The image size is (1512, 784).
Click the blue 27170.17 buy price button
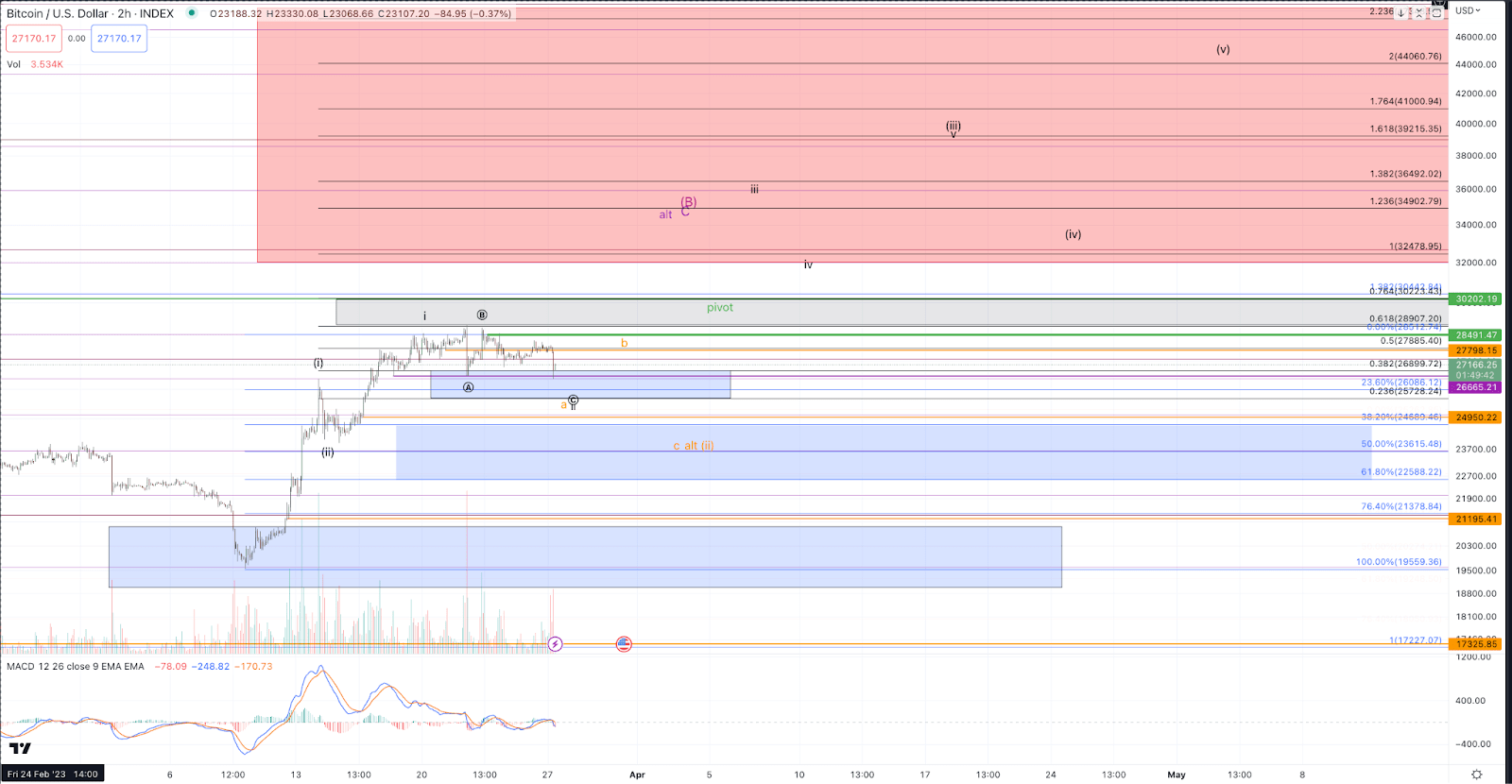[x=119, y=39]
